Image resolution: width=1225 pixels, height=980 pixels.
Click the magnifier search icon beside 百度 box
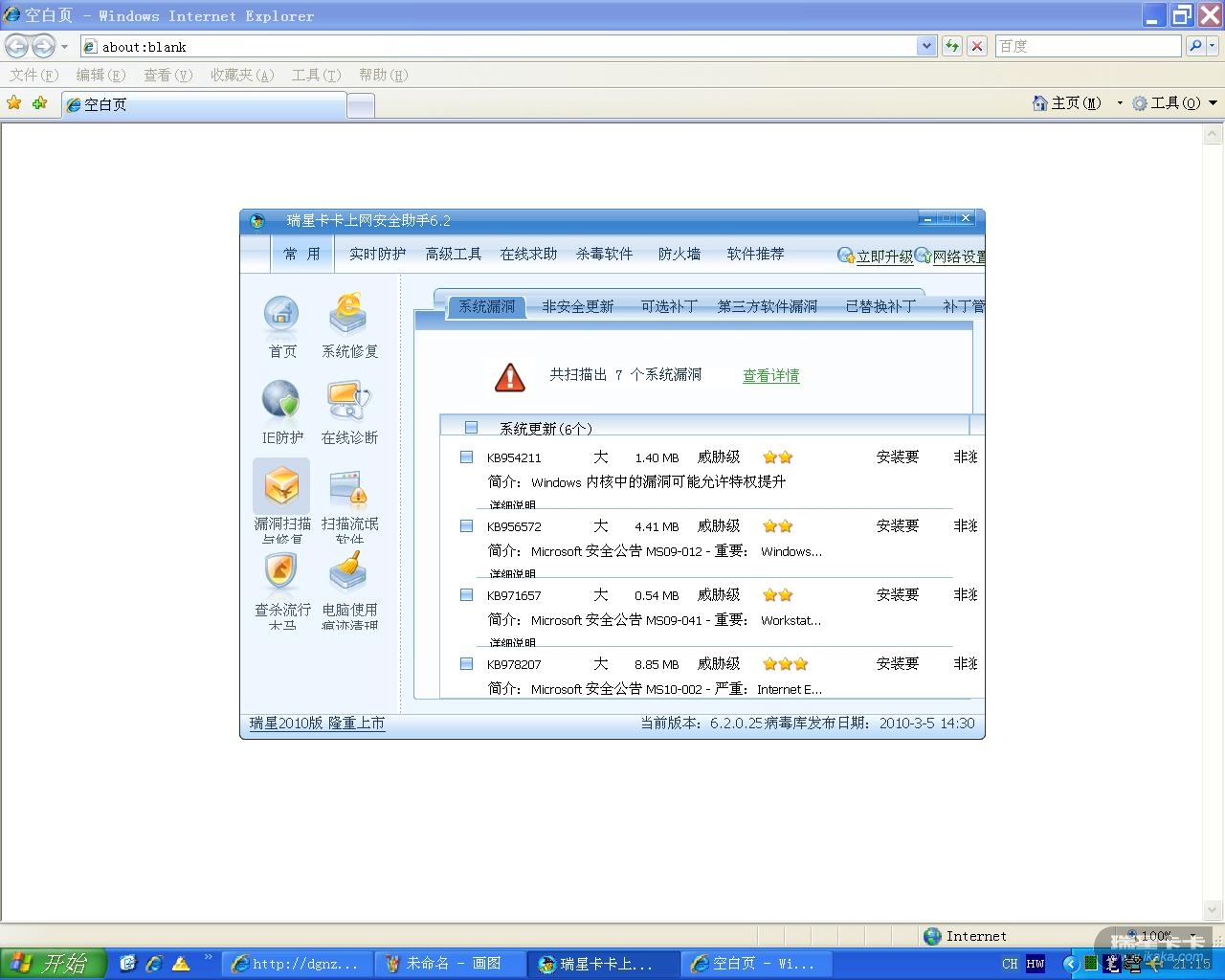pyautogui.click(x=1195, y=46)
